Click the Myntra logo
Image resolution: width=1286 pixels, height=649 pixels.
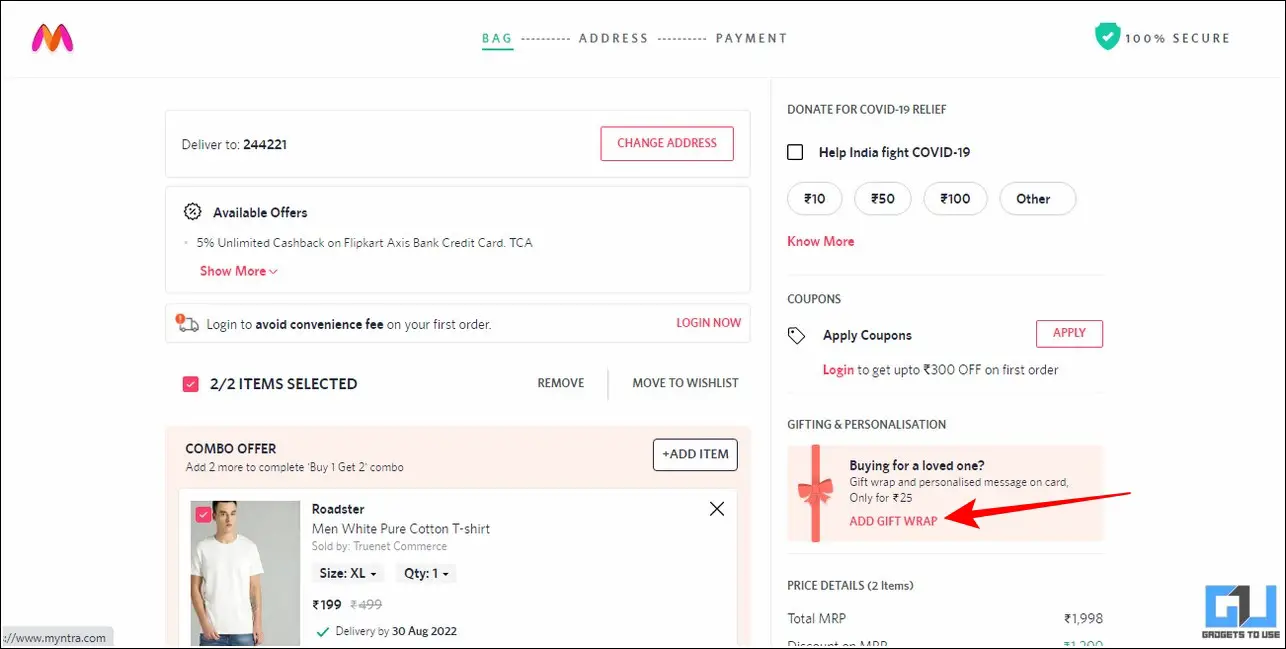pyautogui.click(x=52, y=38)
